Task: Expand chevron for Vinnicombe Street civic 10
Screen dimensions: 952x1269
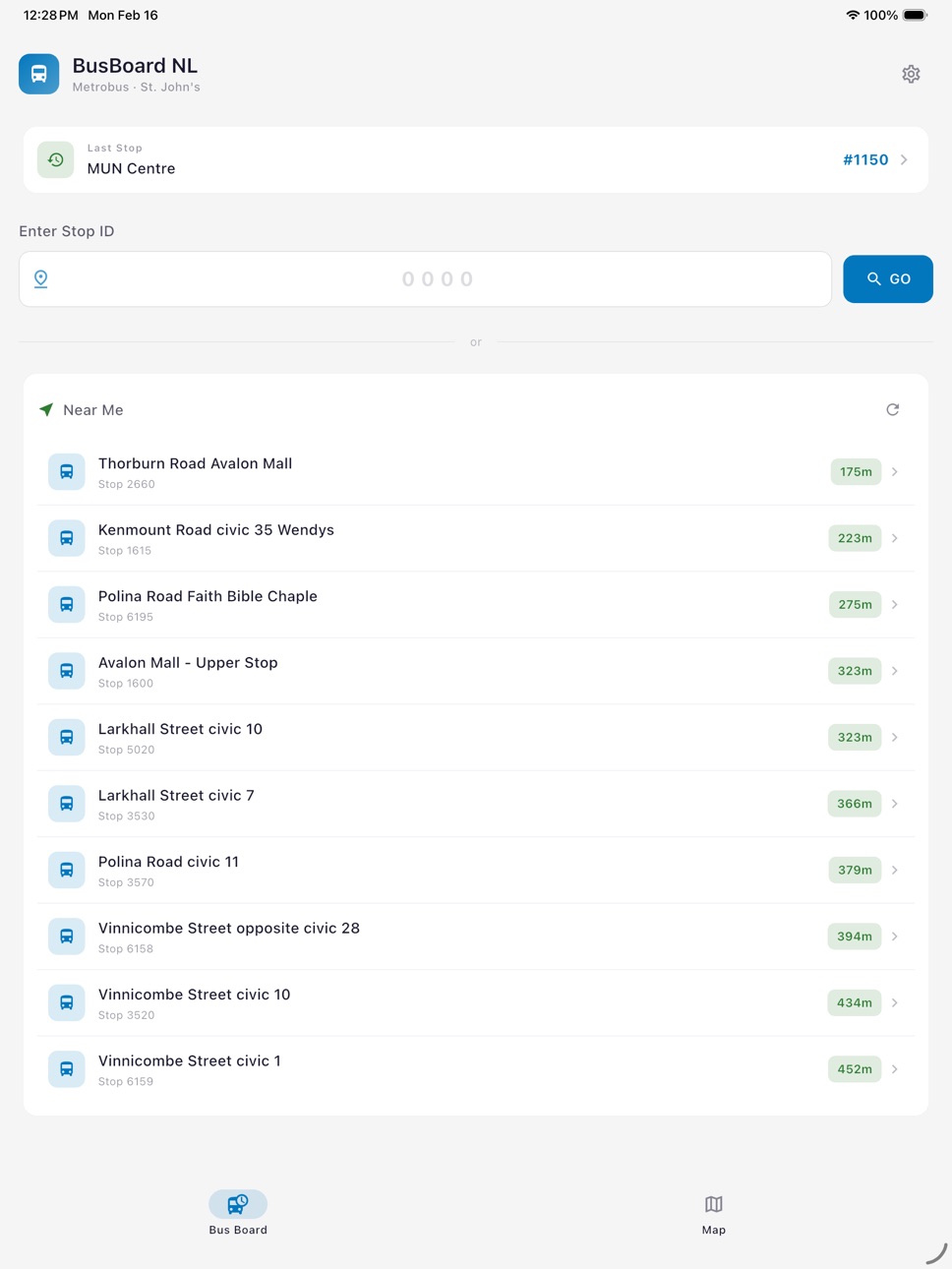Action: tap(895, 1002)
